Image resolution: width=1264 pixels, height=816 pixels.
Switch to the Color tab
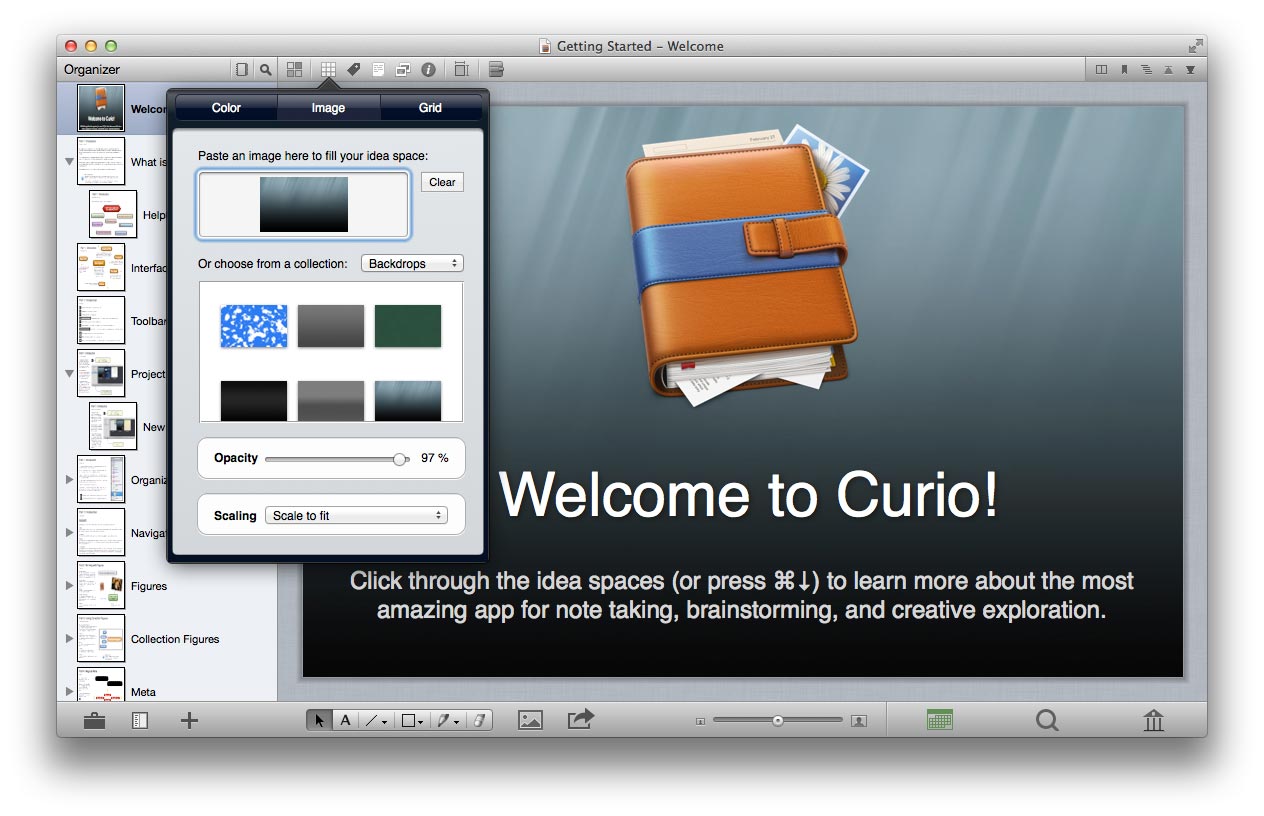[226, 108]
